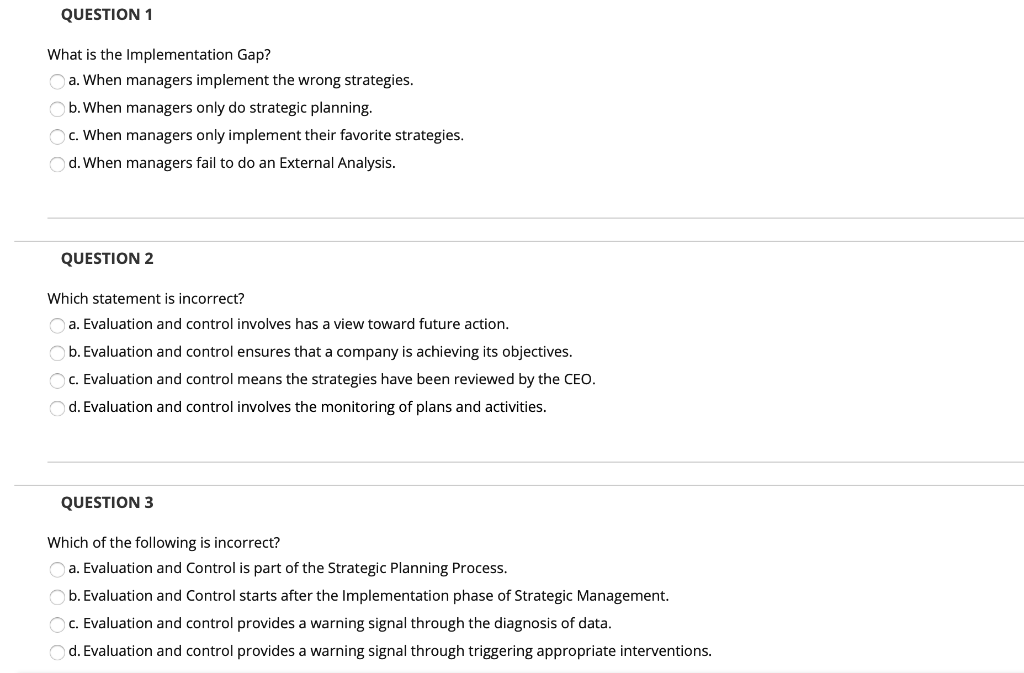Click answer text about External Analysis

(x=239, y=163)
